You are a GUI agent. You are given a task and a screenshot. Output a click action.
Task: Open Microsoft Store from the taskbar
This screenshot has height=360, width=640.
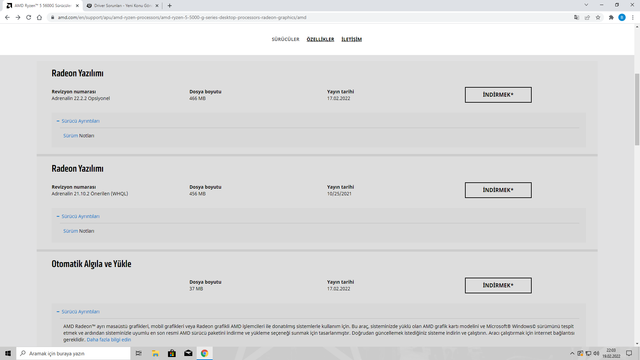pos(172,353)
